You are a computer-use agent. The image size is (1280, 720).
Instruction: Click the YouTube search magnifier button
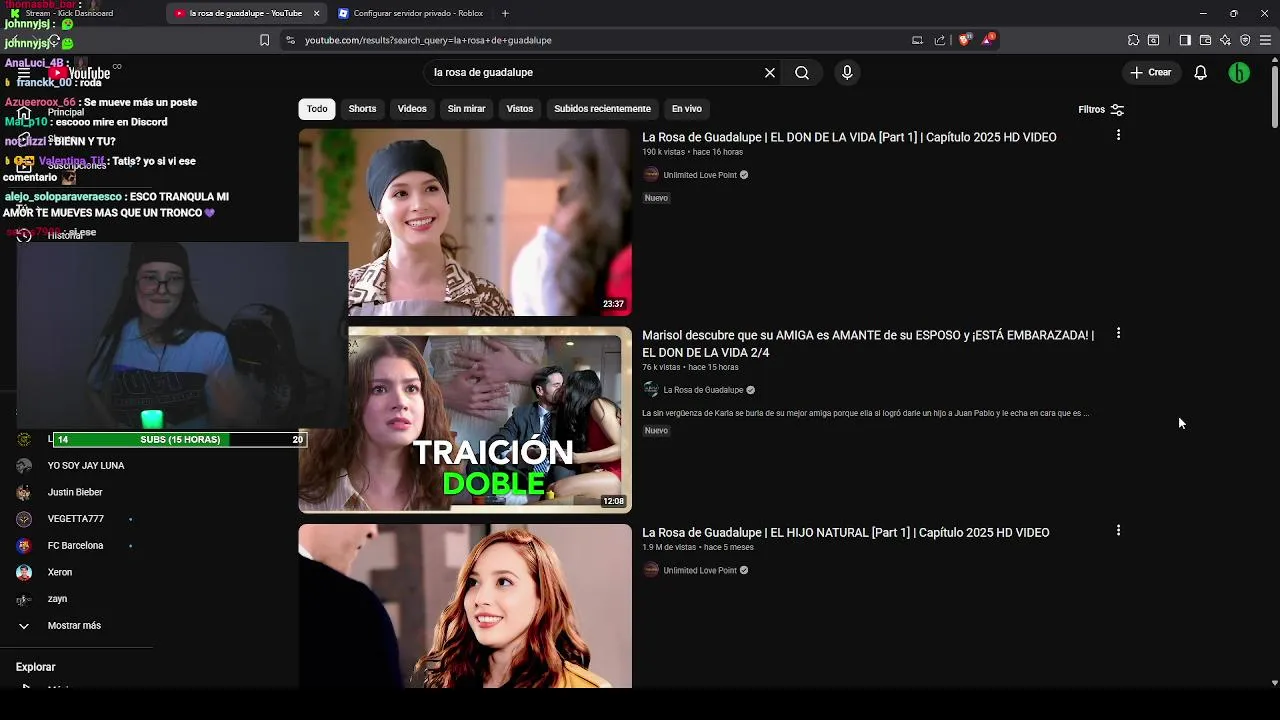click(802, 73)
